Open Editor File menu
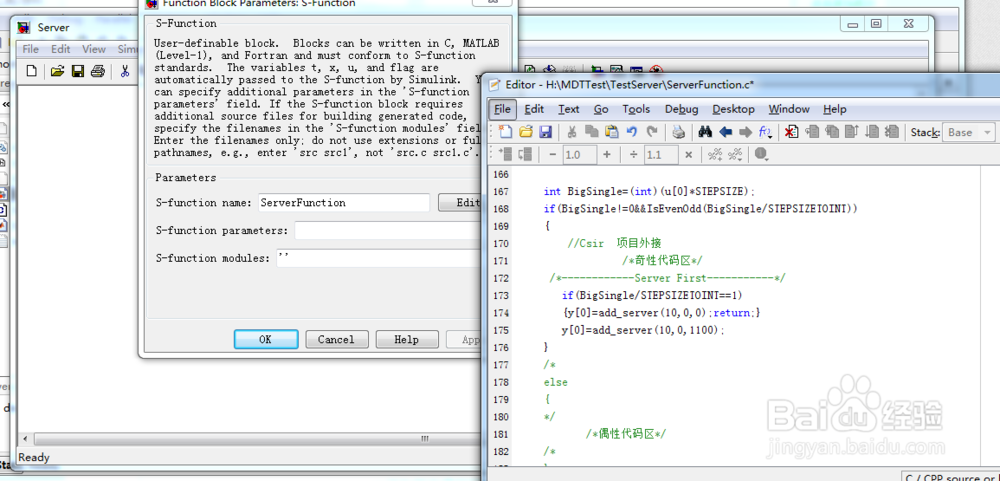 [x=503, y=109]
